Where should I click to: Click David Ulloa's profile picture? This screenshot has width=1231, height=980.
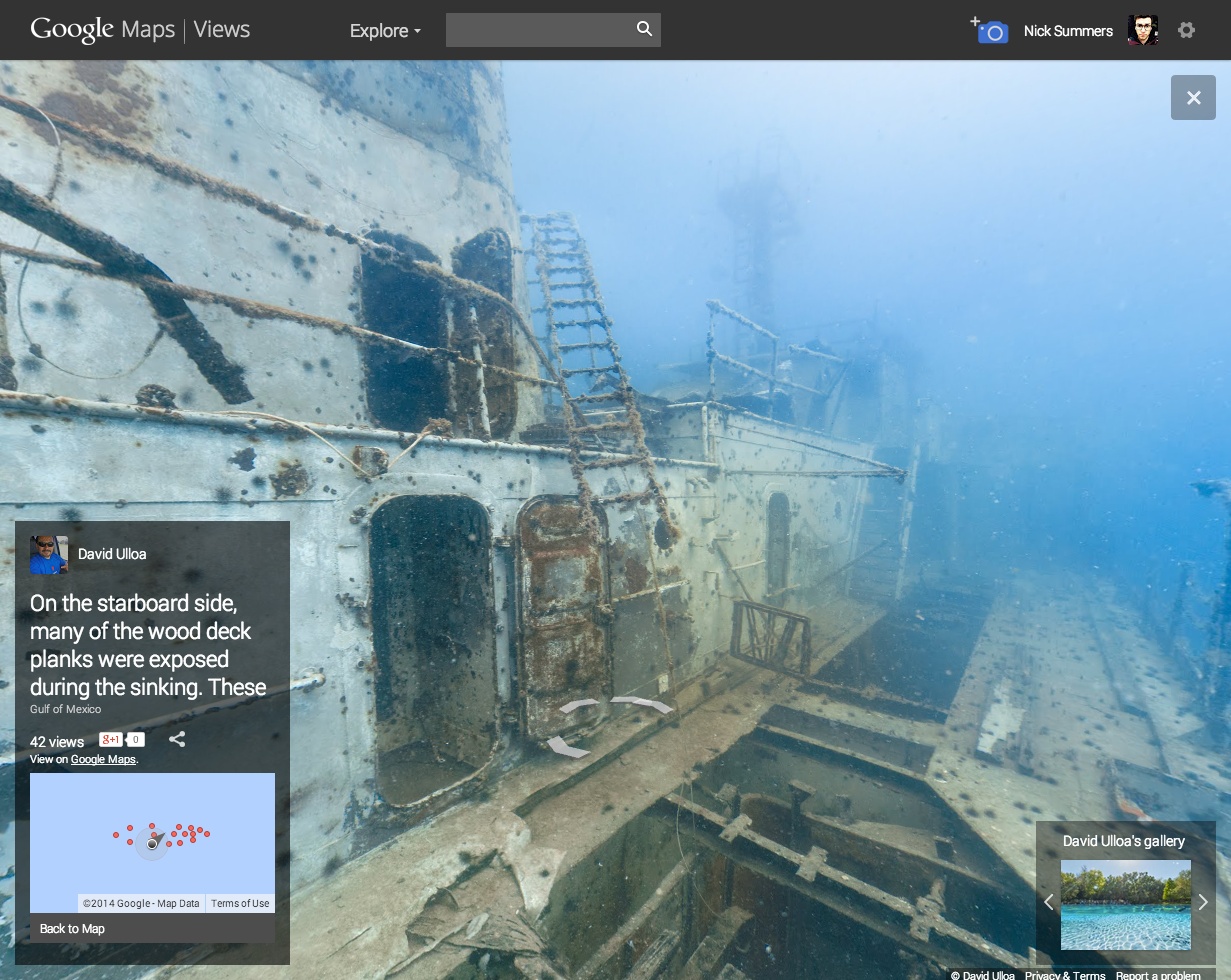(x=49, y=554)
